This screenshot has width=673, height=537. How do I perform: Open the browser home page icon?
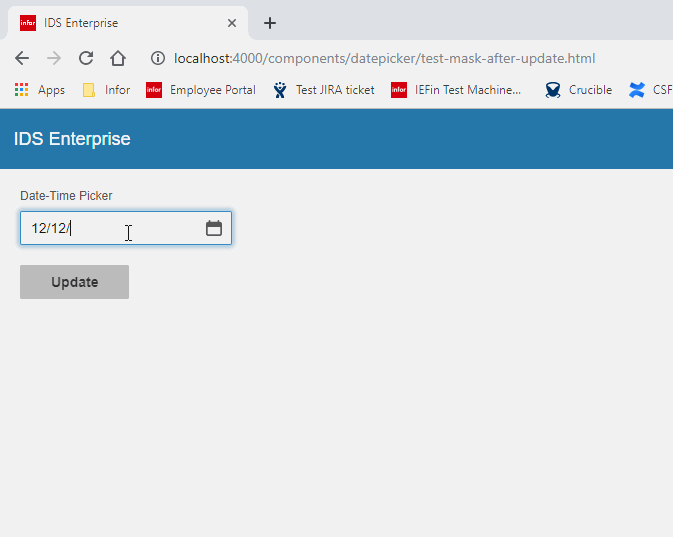118,58
